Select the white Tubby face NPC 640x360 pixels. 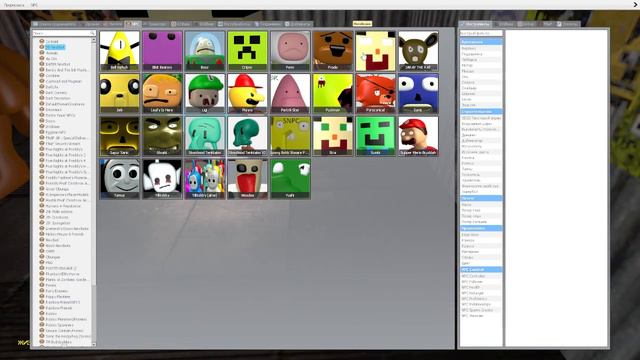[x=162, y=179]
